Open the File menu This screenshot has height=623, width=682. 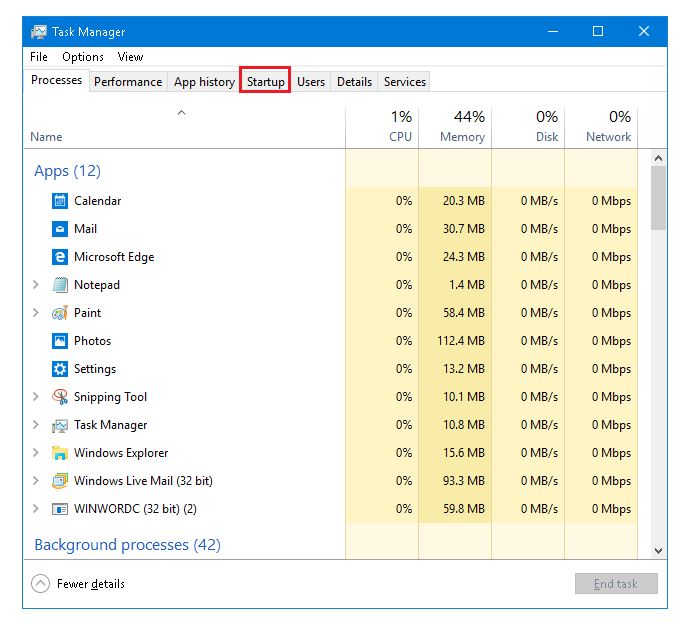coord(39,57)
